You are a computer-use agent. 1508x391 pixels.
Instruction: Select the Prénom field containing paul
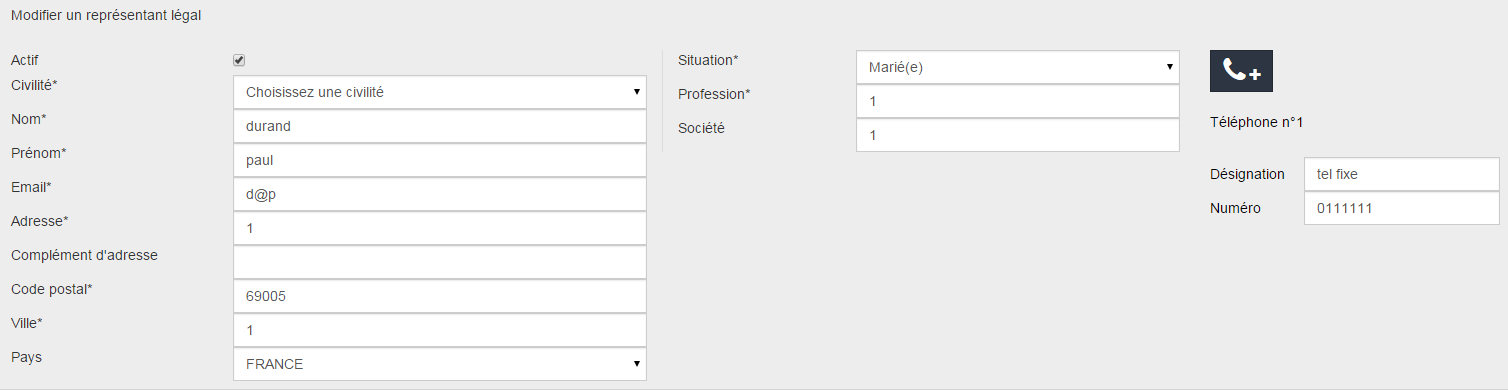[440, 160]
